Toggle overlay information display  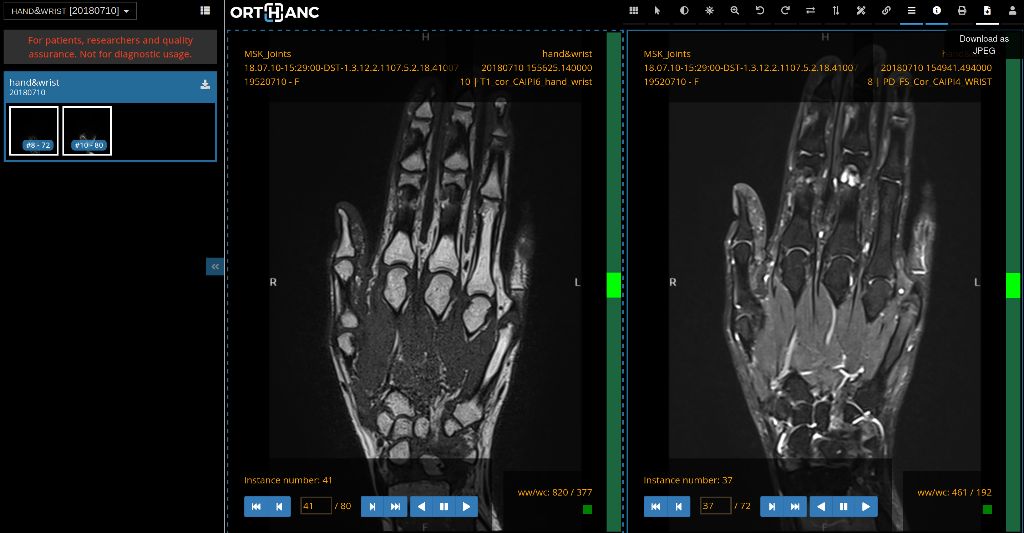936,11
